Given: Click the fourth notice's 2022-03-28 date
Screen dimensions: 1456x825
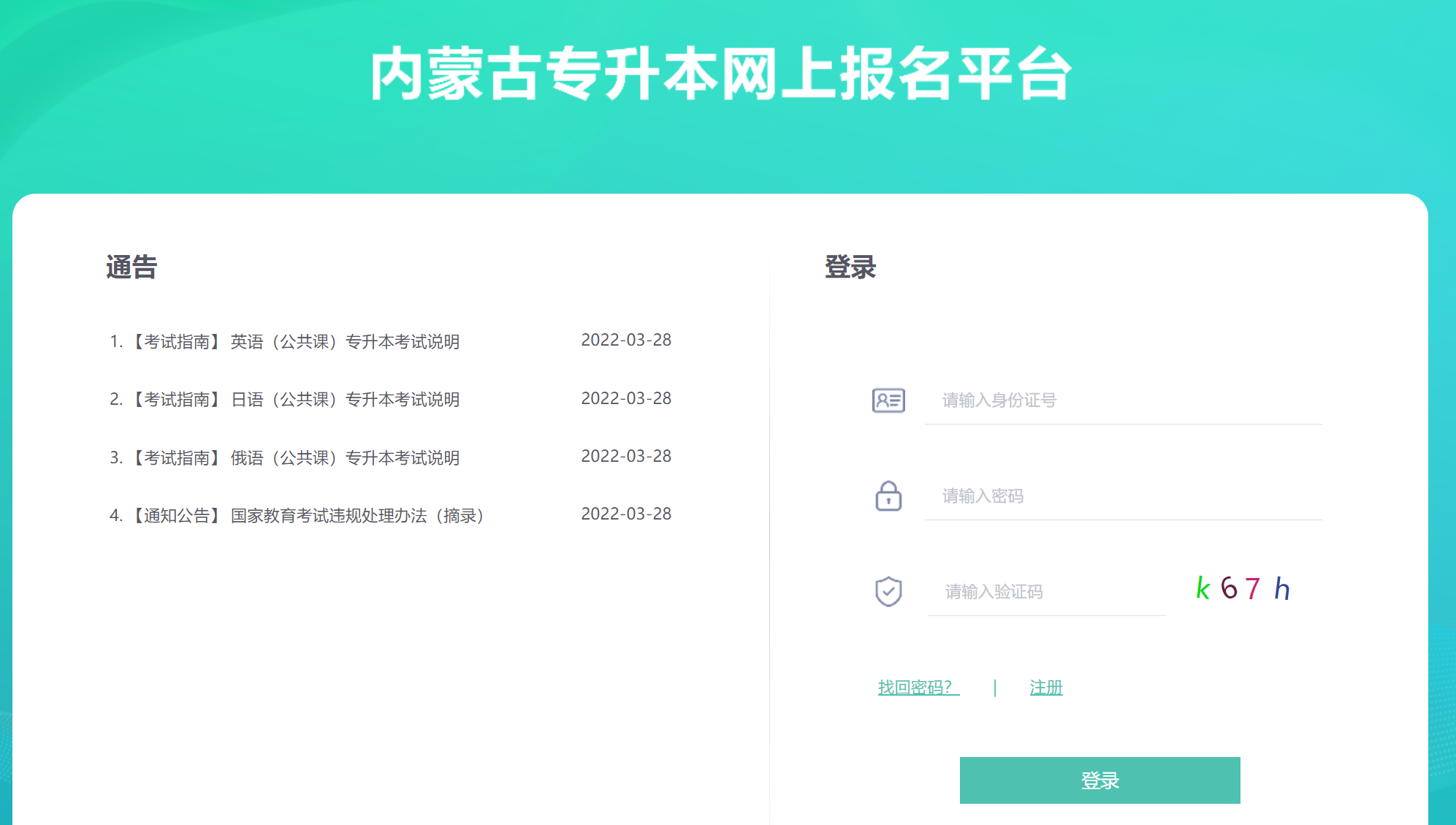Looking at the screenshot, I should [x=626, y=514].
